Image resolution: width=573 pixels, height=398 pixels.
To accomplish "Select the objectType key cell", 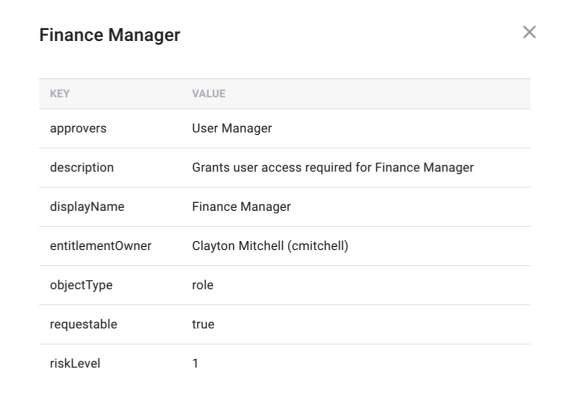I will [81, 285].
